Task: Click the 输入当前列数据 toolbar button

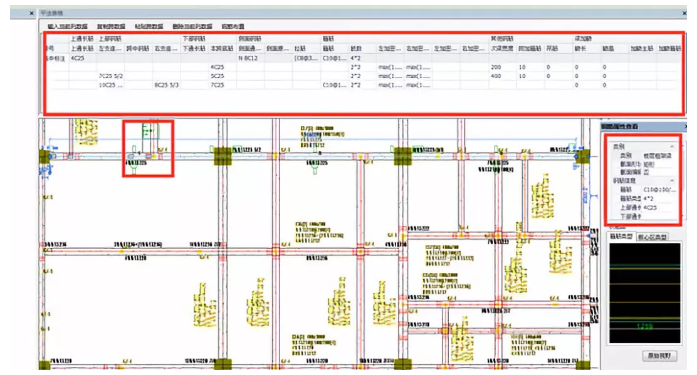Action: point(68,27)
